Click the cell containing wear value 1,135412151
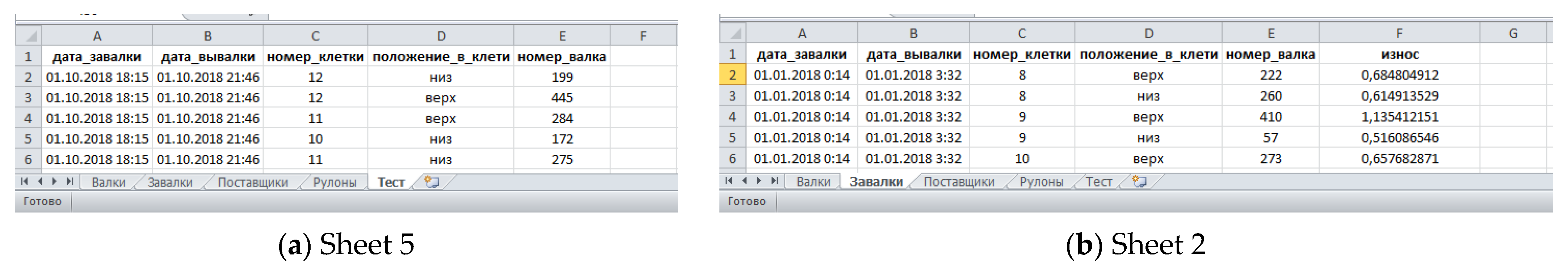 (x=1399, y=117)
